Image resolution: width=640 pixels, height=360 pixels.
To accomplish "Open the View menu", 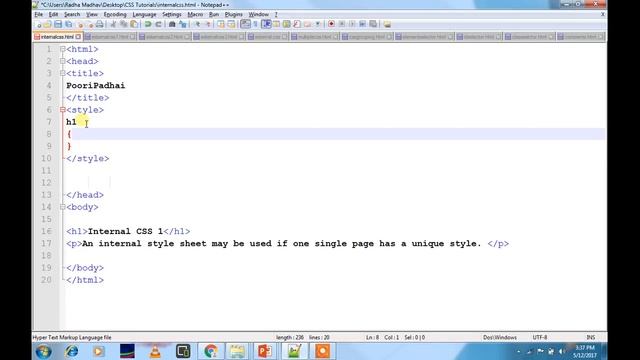I will point(91,14).
